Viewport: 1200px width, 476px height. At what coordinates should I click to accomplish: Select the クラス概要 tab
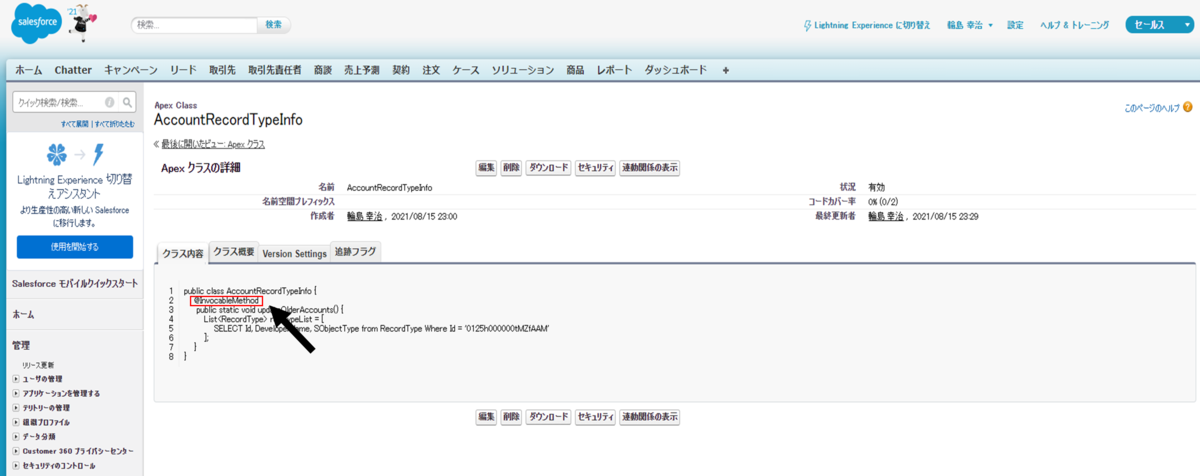coord(234,252)
